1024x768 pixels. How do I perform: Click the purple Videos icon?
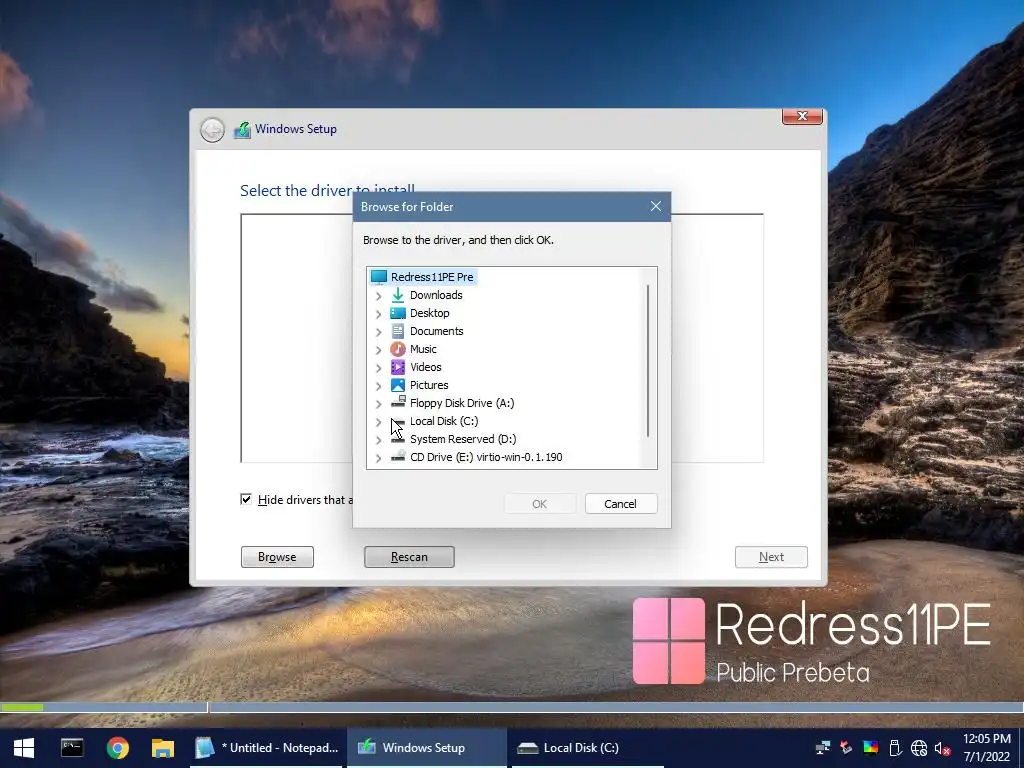pyautogui.click(x=398, y=367)
